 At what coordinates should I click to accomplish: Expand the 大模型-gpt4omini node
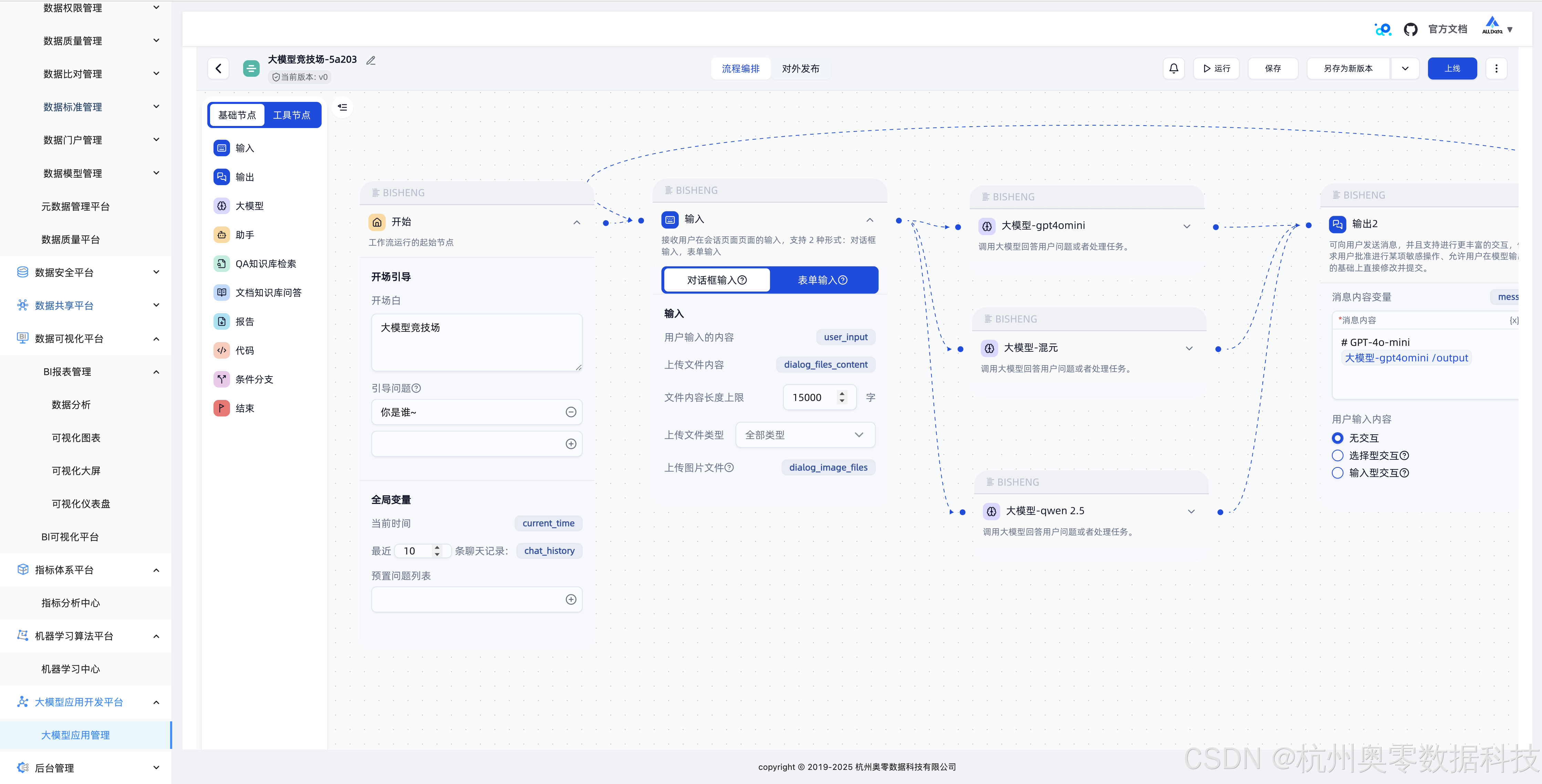tap(1186, 226)
